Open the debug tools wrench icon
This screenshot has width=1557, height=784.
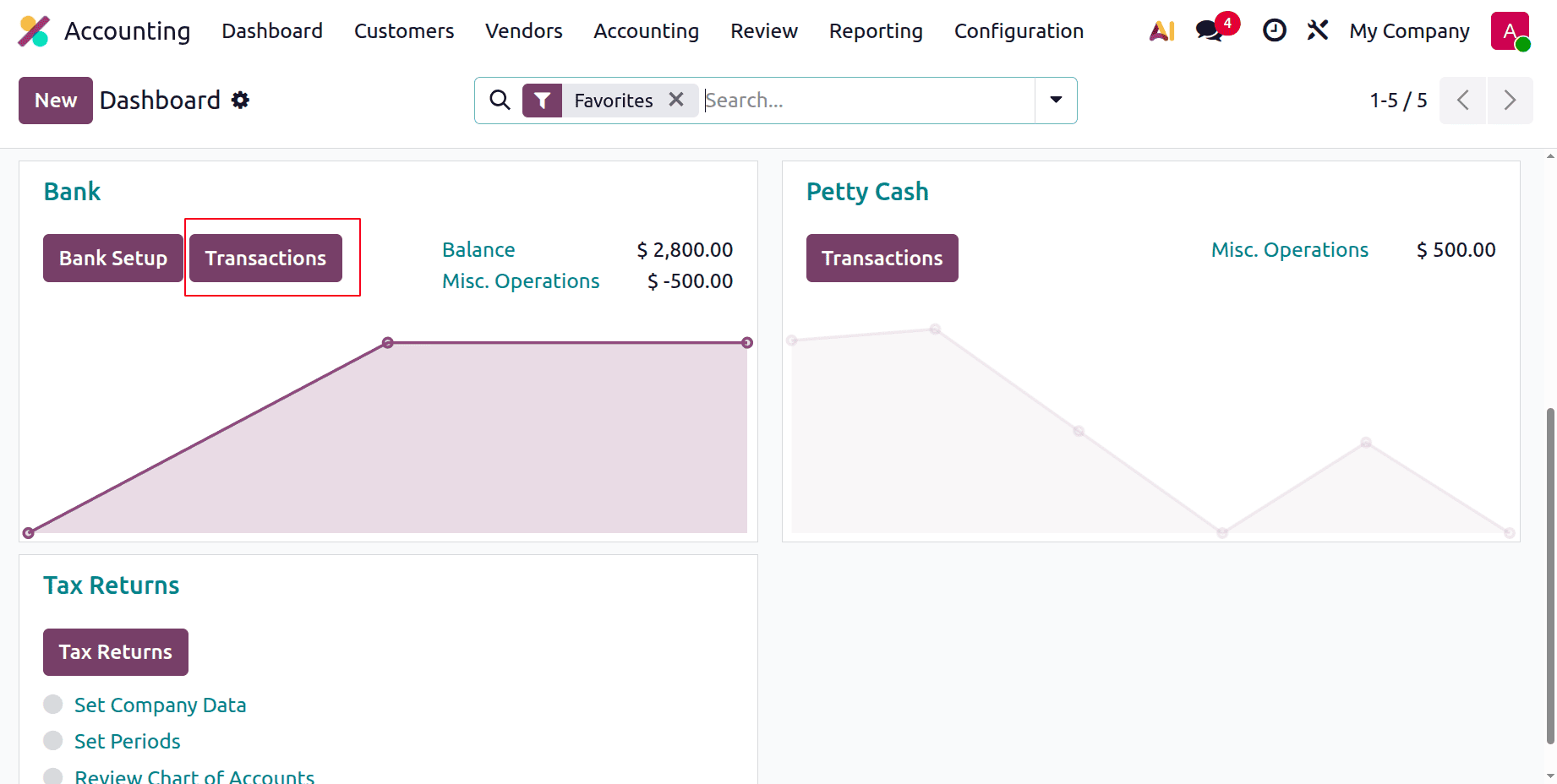click(x=1317, y=31)
